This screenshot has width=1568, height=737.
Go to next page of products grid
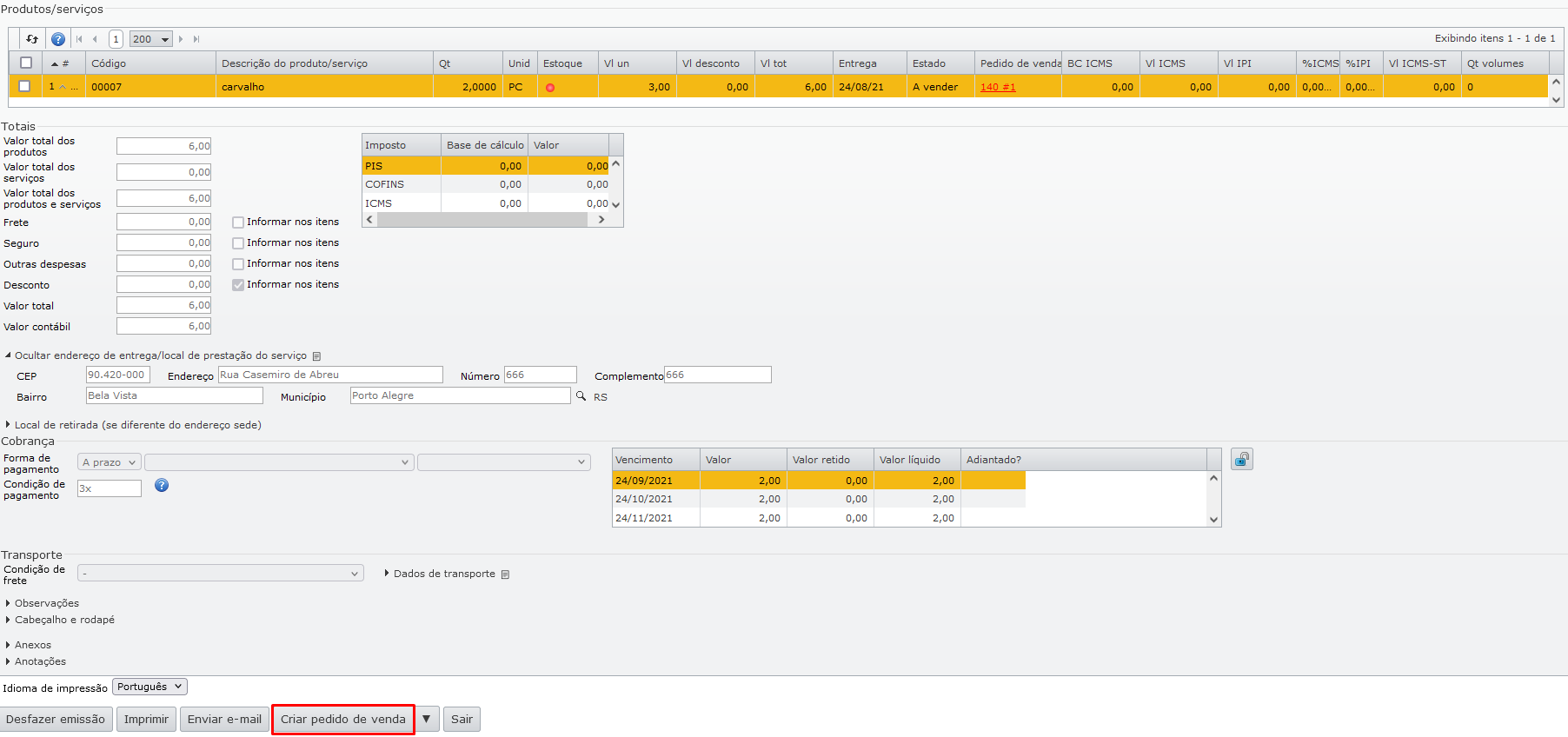(181, 39)
